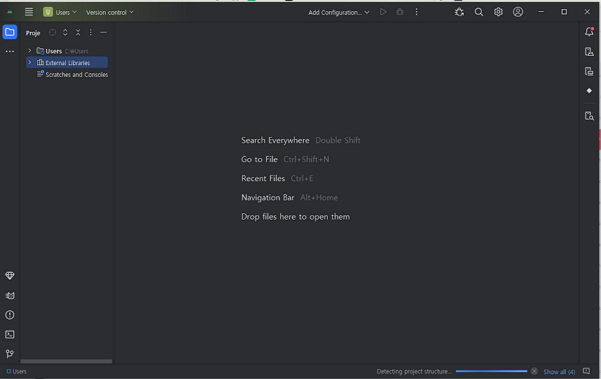Open the Device Manager tool window icon

click(589, 52)
